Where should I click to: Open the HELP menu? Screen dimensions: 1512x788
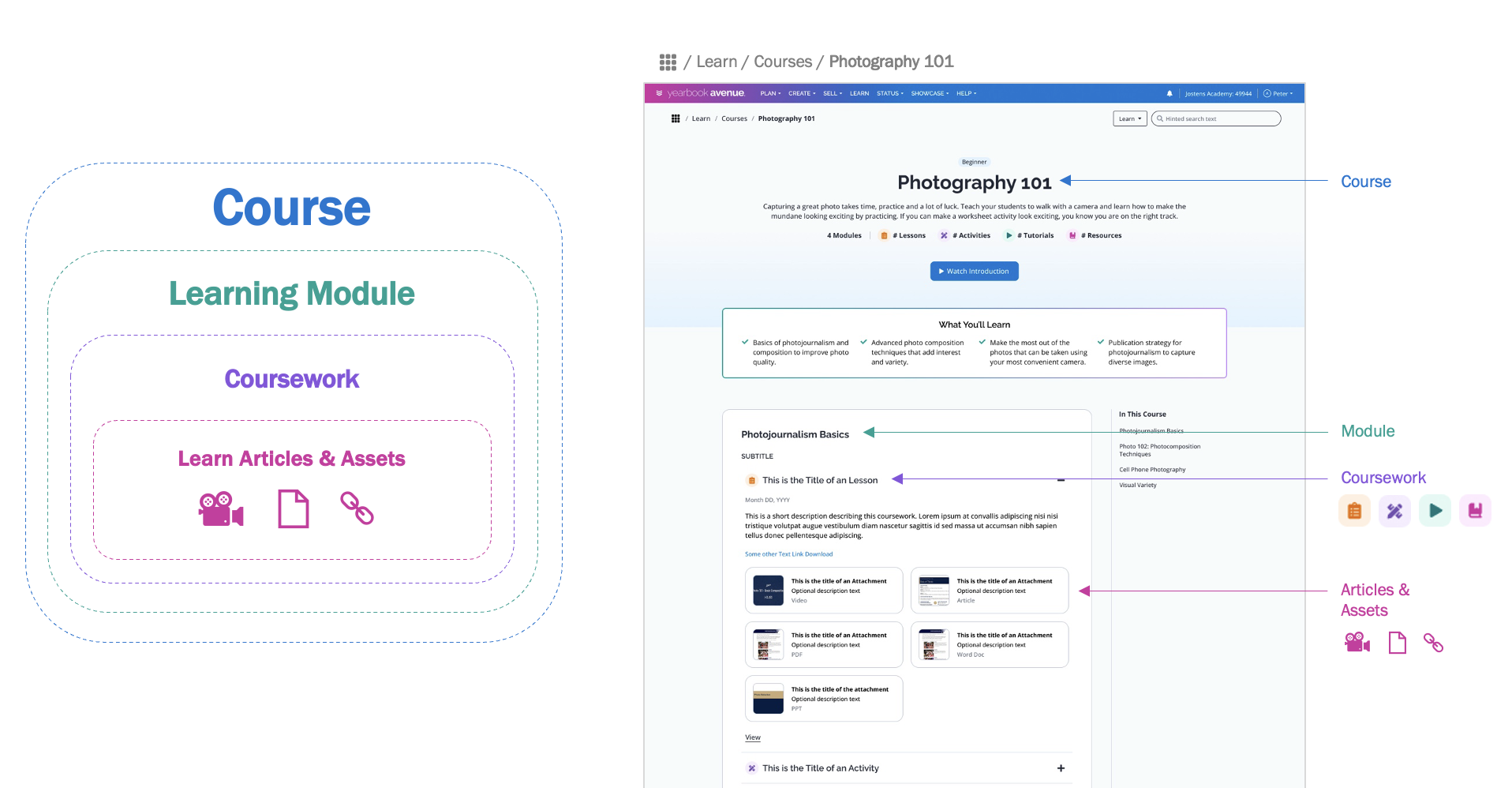click(x=966, y=93)
